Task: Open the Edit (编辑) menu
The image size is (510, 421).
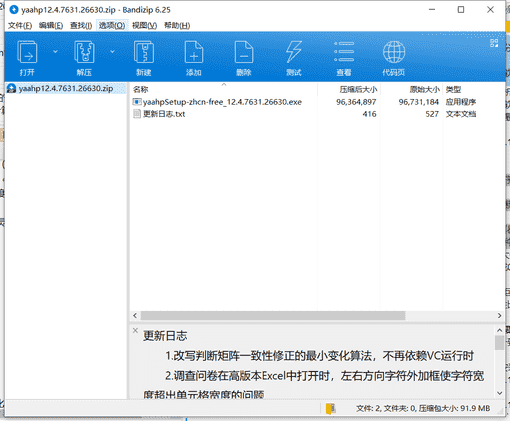Action: click(x=51, y=25)
